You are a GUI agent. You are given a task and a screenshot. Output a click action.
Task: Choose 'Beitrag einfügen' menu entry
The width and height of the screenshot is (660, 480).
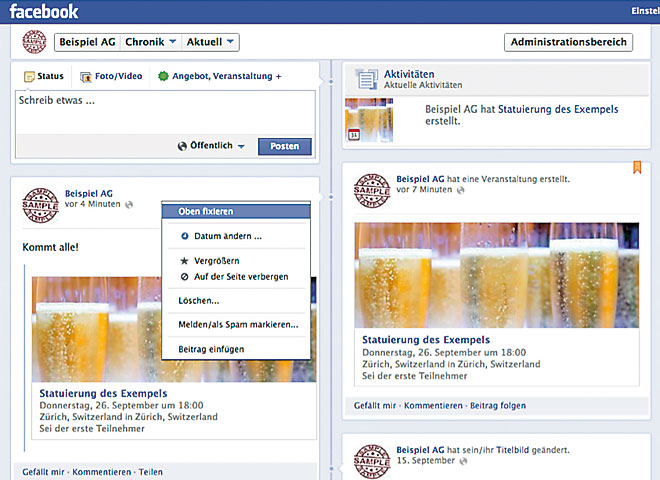pyautogui.click(x=236, y=349)
